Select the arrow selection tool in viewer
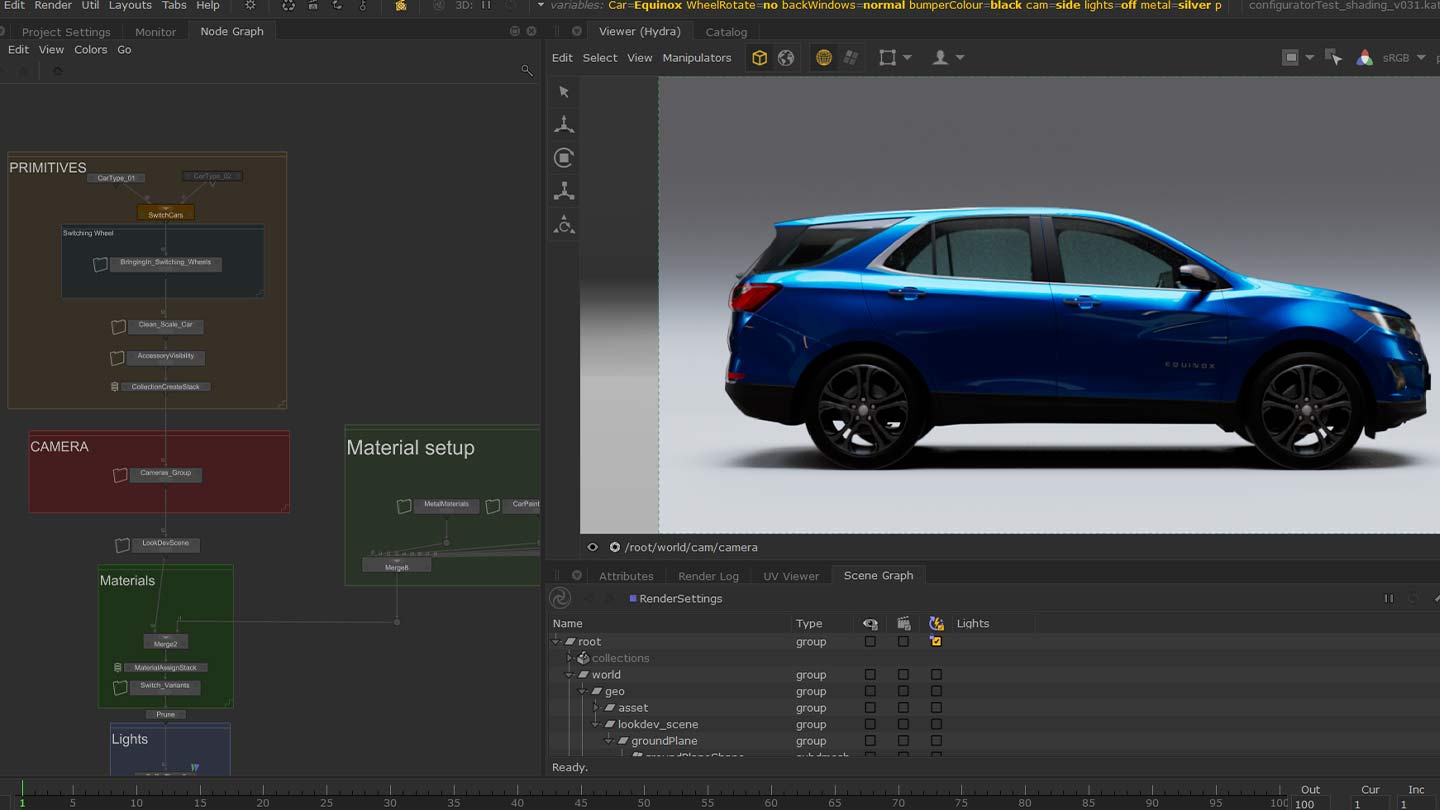The width and height of the screenshot is (1440, 810). [x=564, y=92]
